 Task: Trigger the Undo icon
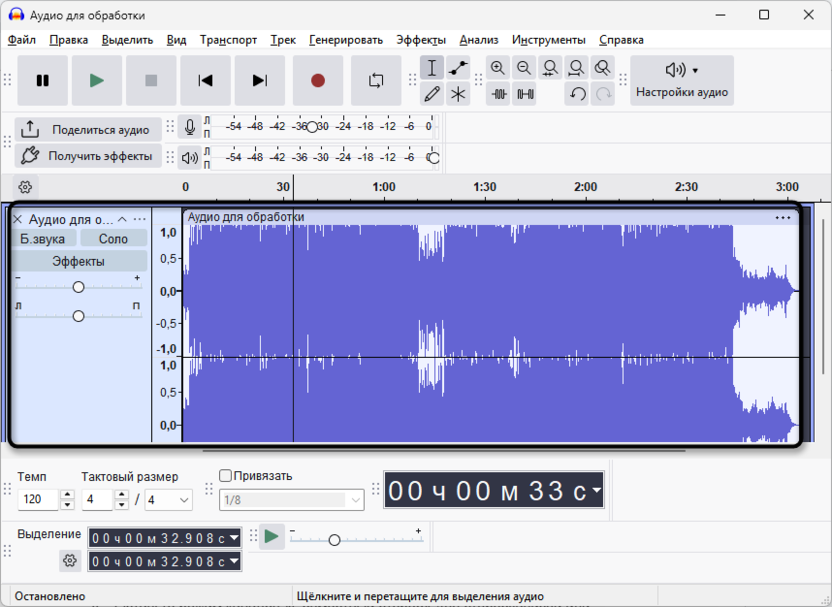tap(577, 93)
